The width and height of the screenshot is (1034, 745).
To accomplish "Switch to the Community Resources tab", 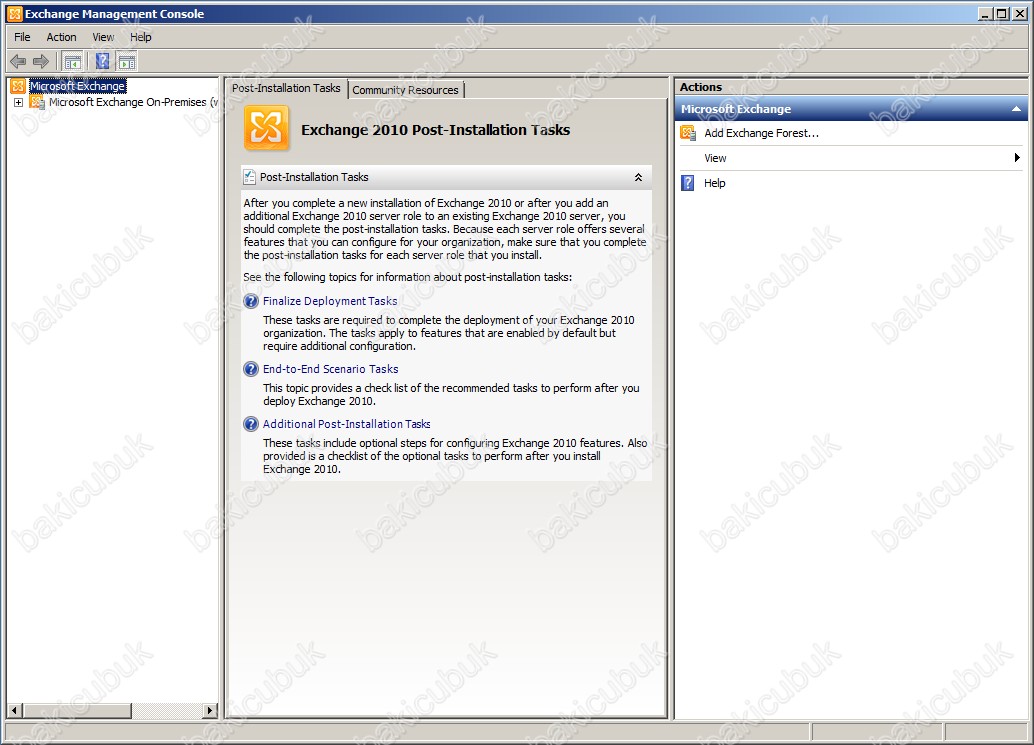I will [x=406, y=90].
